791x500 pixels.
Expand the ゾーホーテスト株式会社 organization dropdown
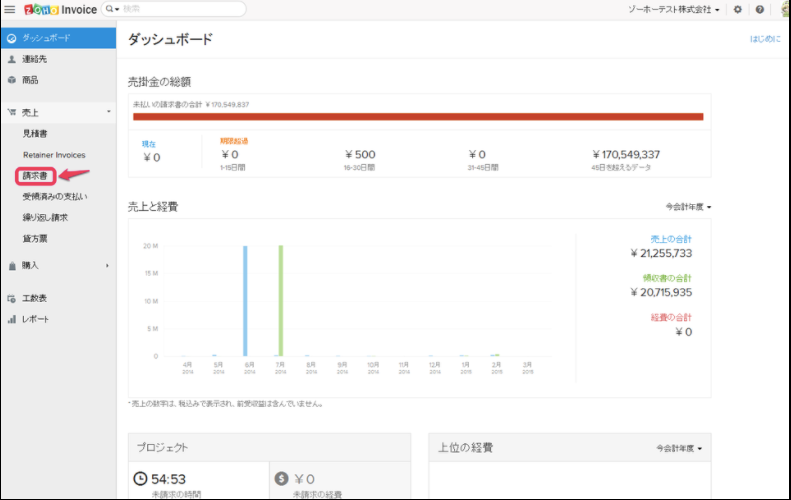click(x=673, y=10)
